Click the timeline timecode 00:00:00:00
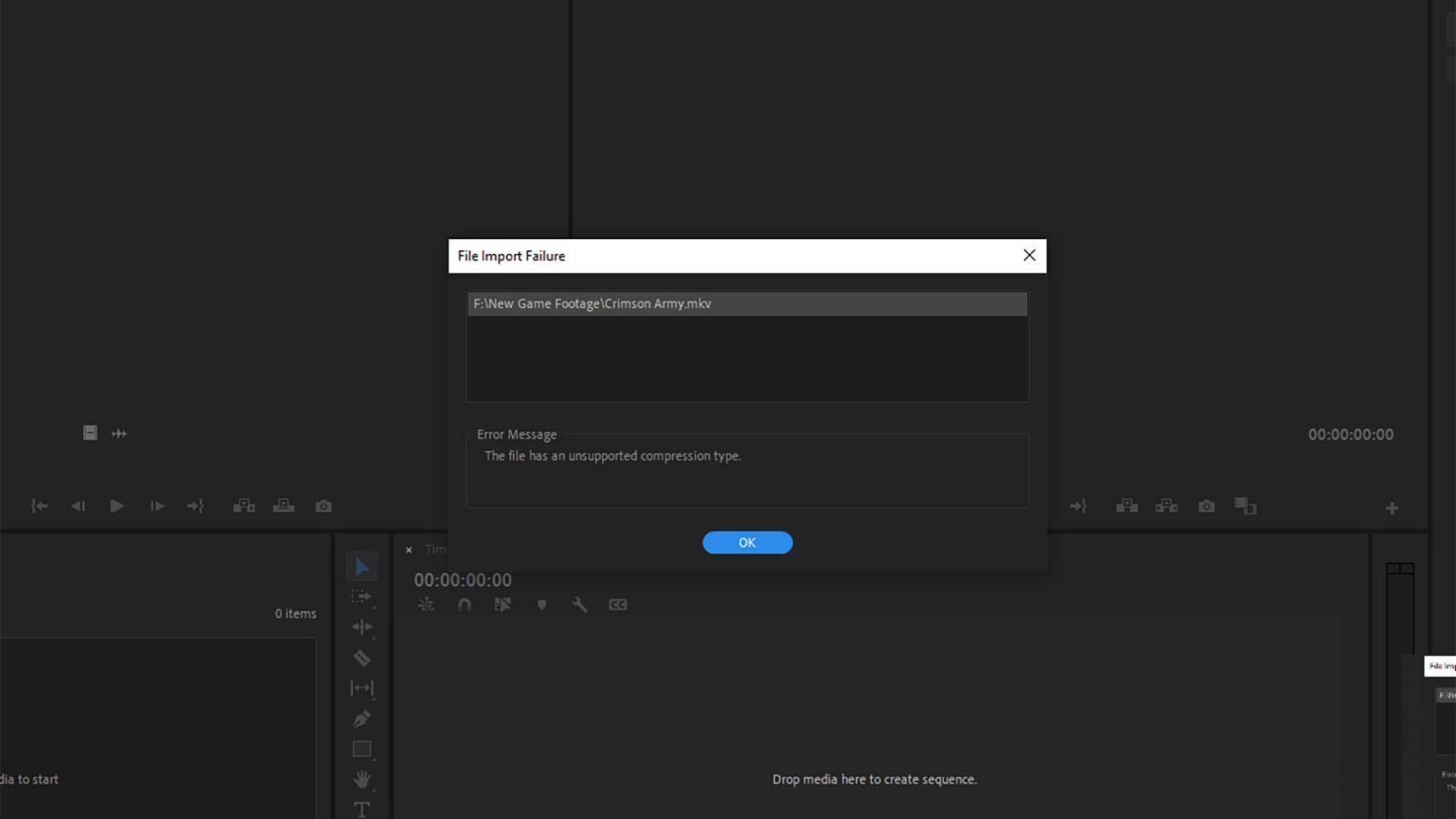1456x819 pixels. tap(463, 580)
